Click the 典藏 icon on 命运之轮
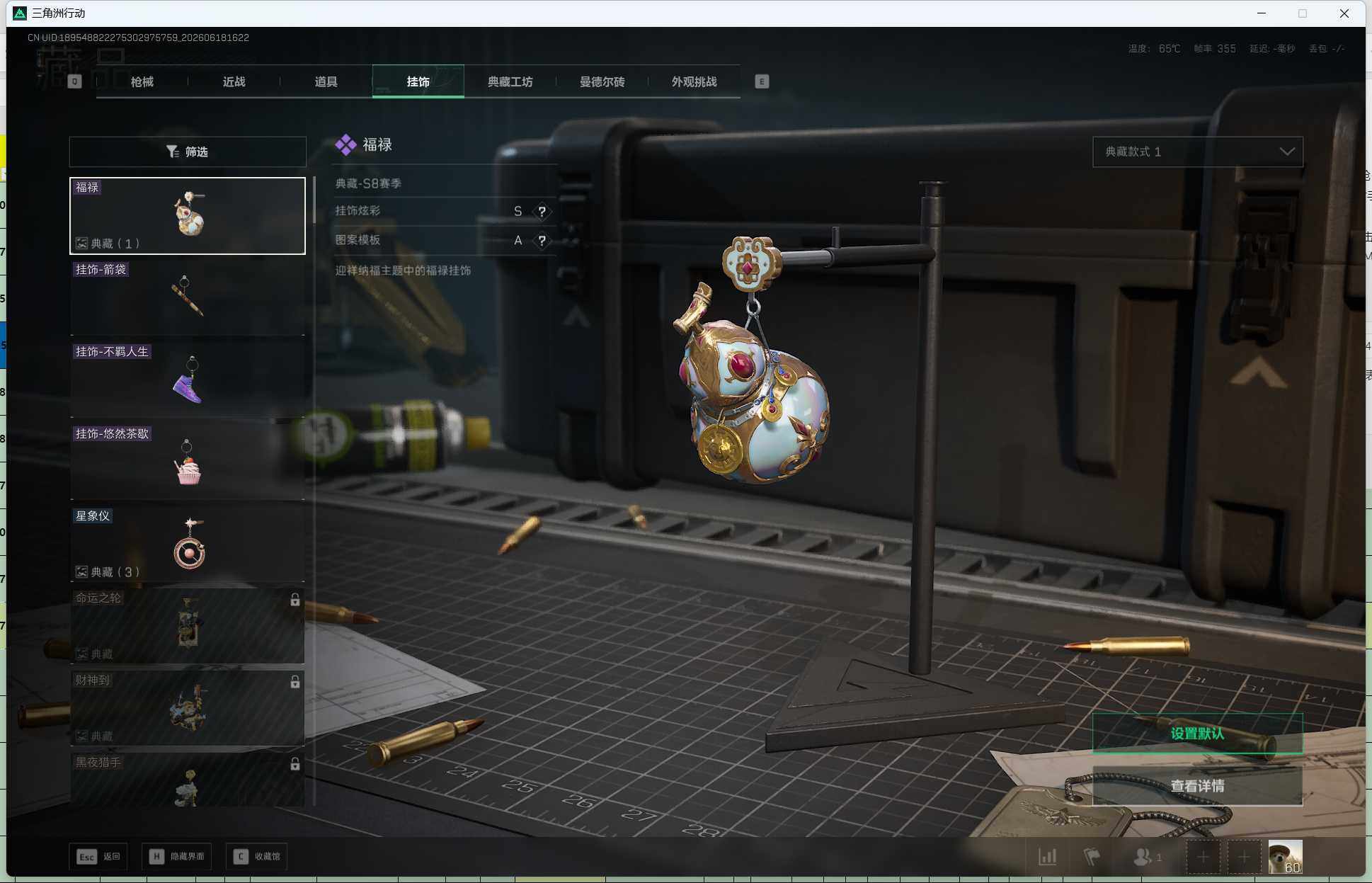 coord(82,654)
